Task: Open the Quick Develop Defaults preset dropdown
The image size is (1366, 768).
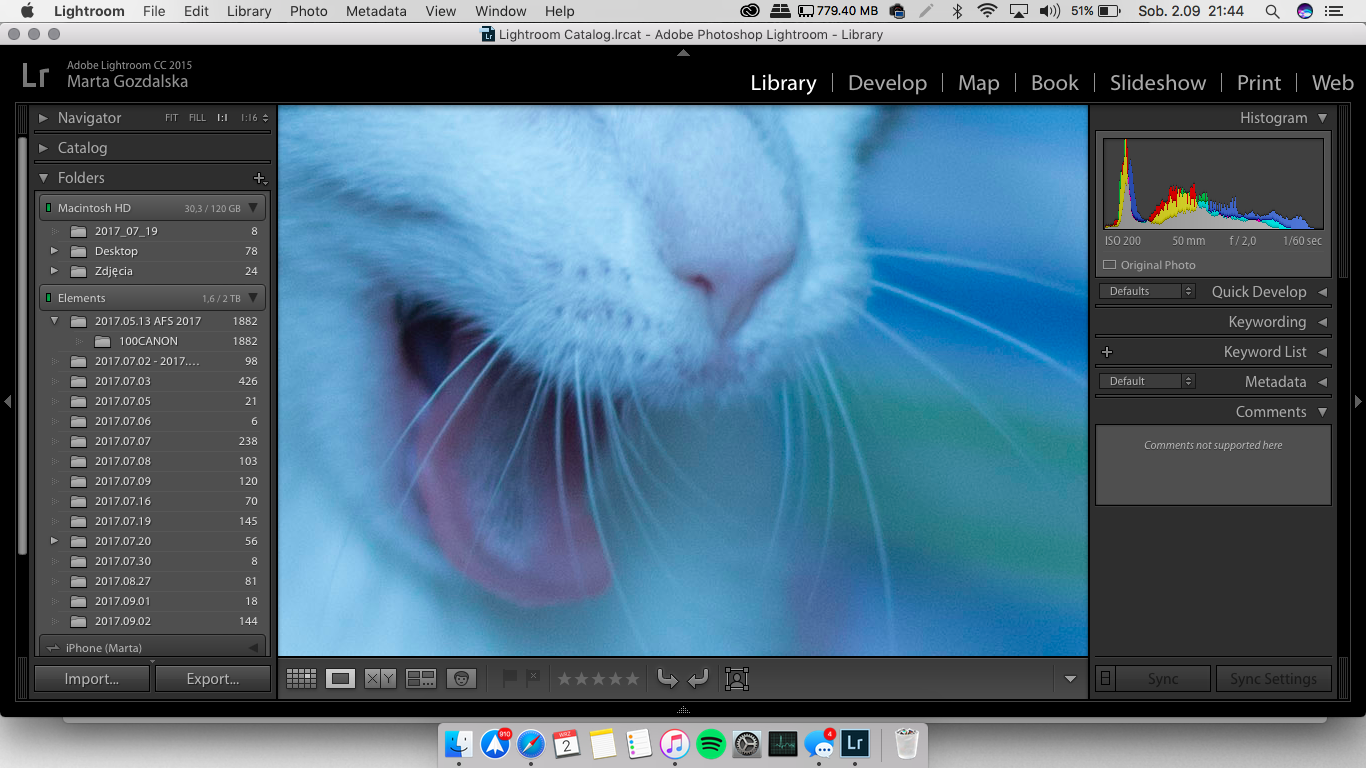Action: (x=1146, y=291)
